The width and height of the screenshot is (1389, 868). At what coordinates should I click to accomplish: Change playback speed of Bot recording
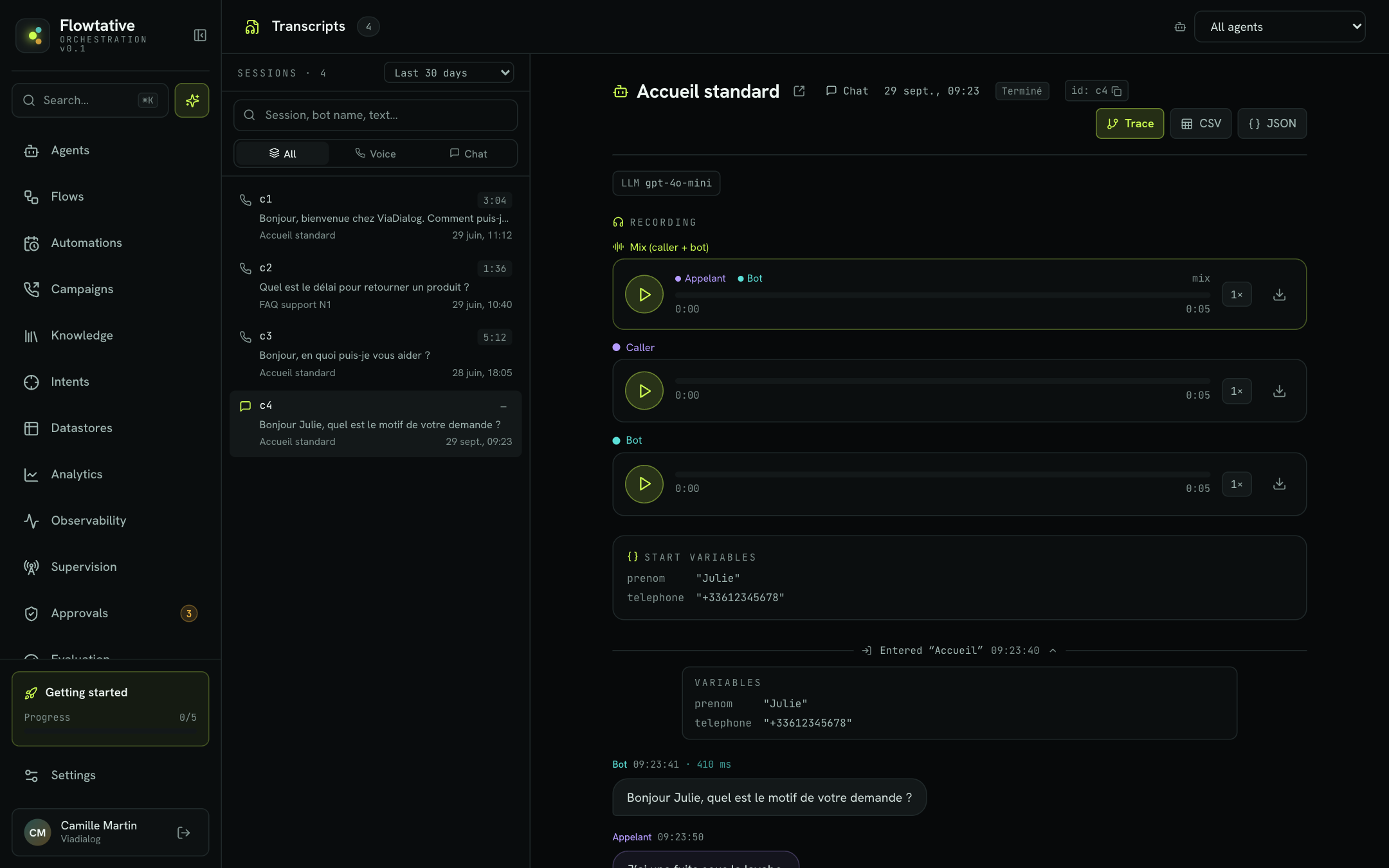pos(1237,484)
